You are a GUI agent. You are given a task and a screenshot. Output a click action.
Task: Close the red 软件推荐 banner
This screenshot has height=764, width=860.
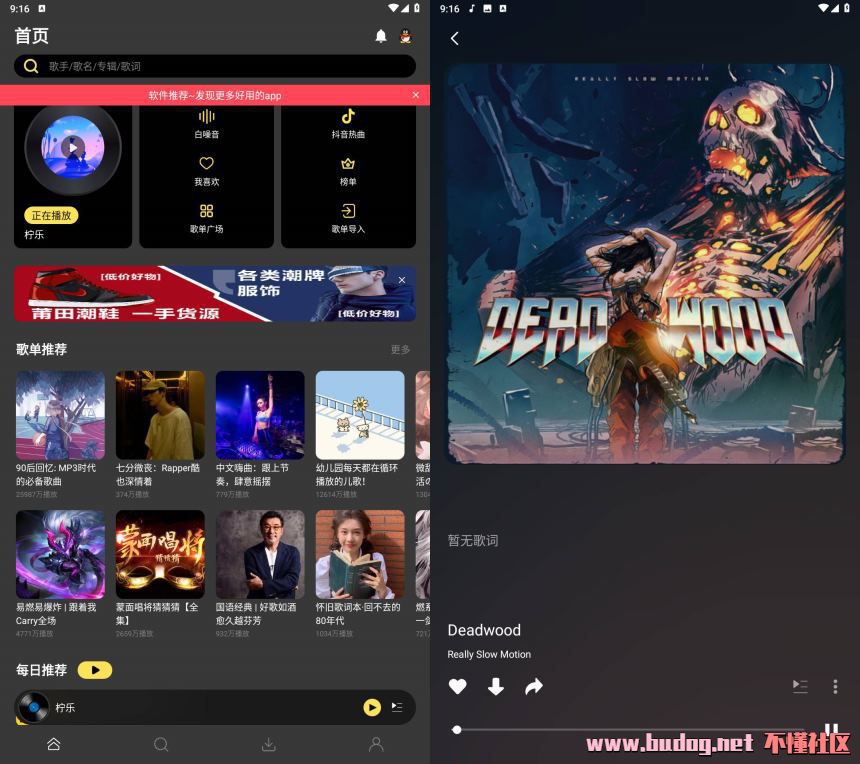[416, 95]
